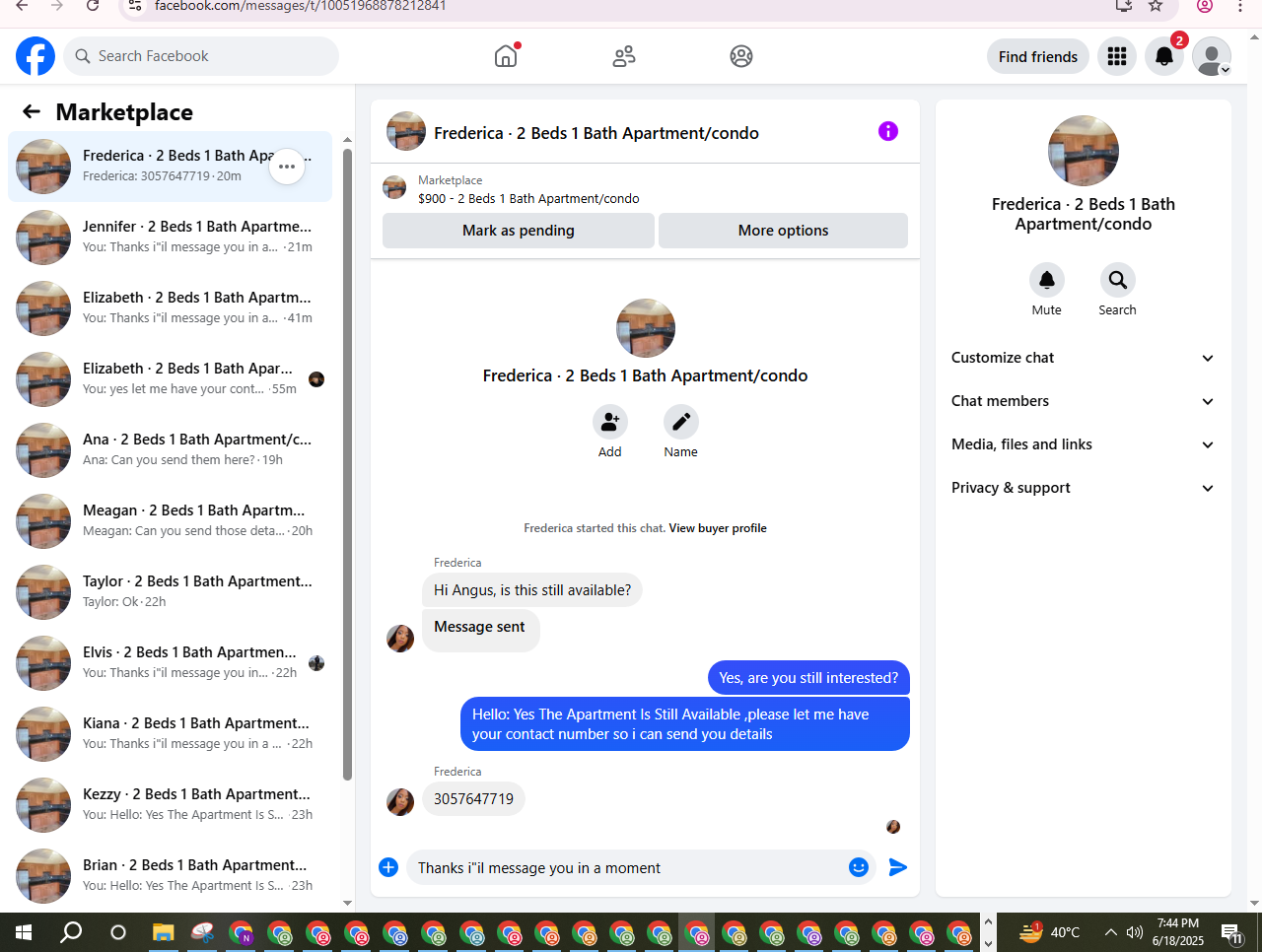Open the View buyer profile link
The image size is (1262, 952).
(718, 528)
